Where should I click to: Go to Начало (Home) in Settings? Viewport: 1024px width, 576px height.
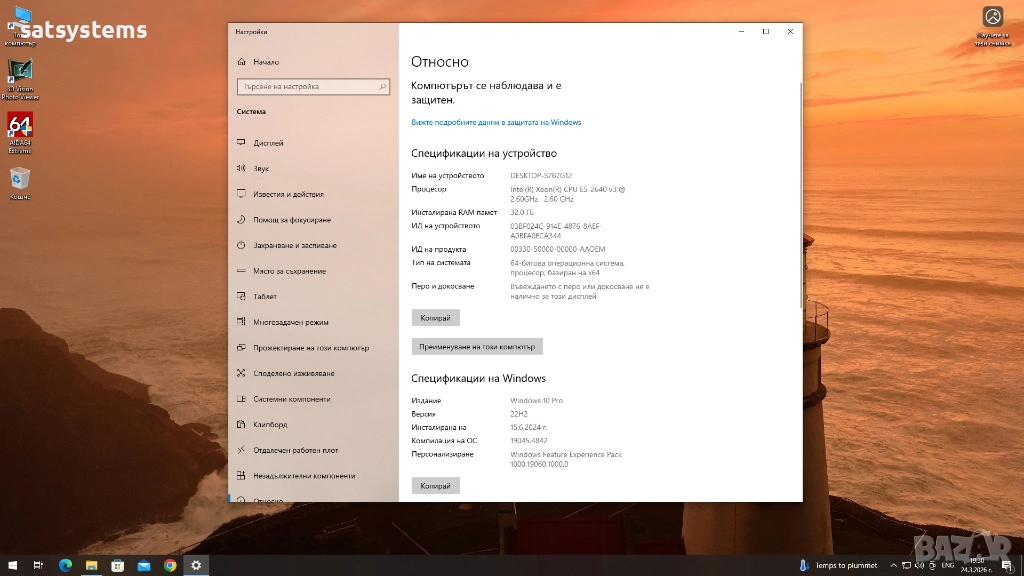pyautogui.click(x=266, y=62)
